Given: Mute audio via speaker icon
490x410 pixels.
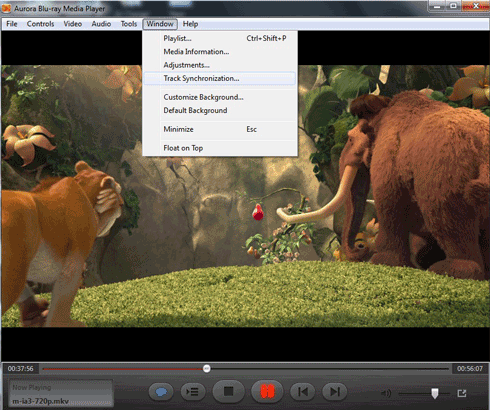Looking at the screenshot, I should point(386,393).
